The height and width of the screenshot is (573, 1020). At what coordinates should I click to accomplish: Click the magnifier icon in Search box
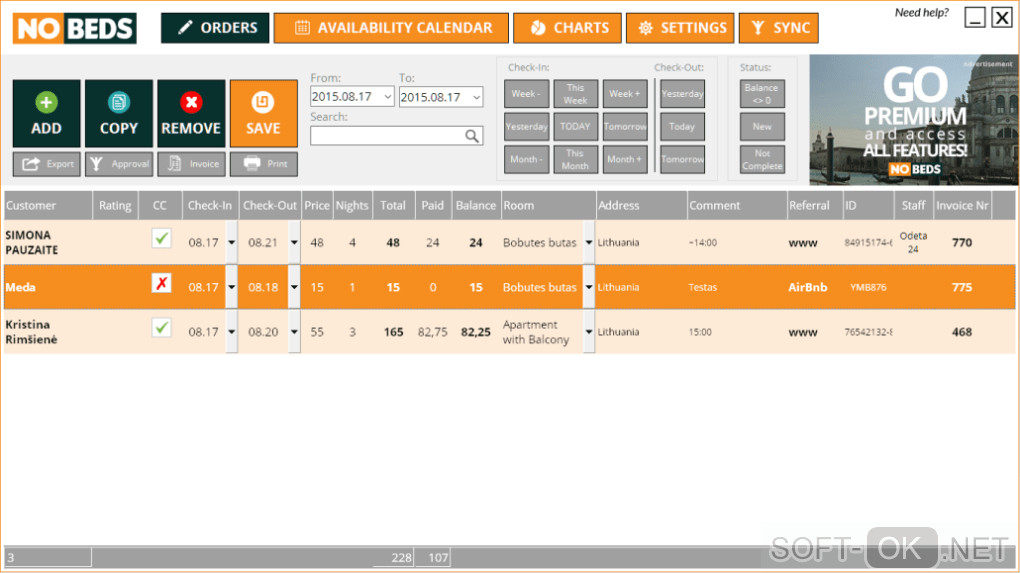point(472,136)
